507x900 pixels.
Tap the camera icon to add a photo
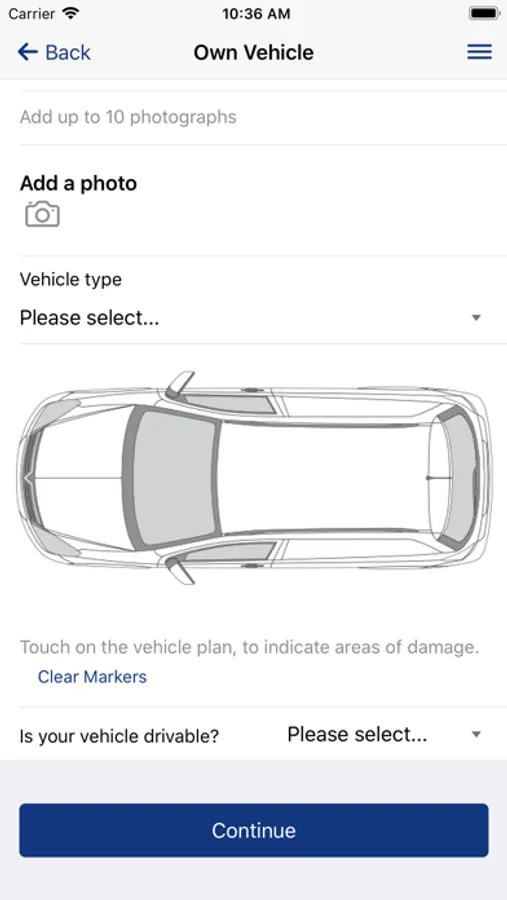pos(42,214)
